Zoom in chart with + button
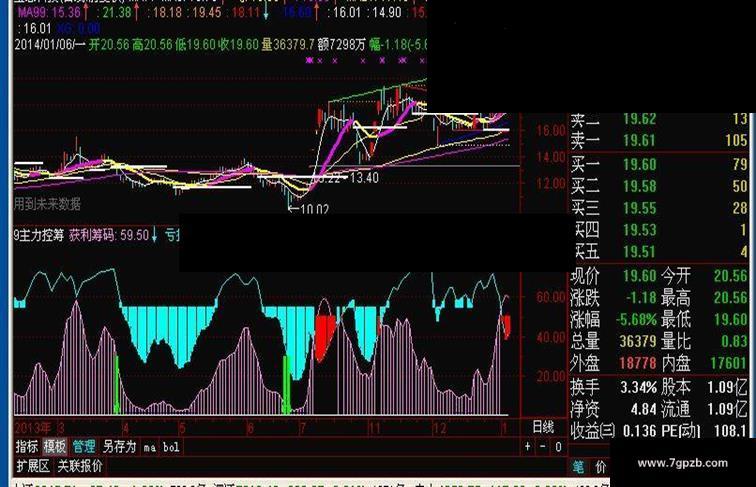 point(527,447)
